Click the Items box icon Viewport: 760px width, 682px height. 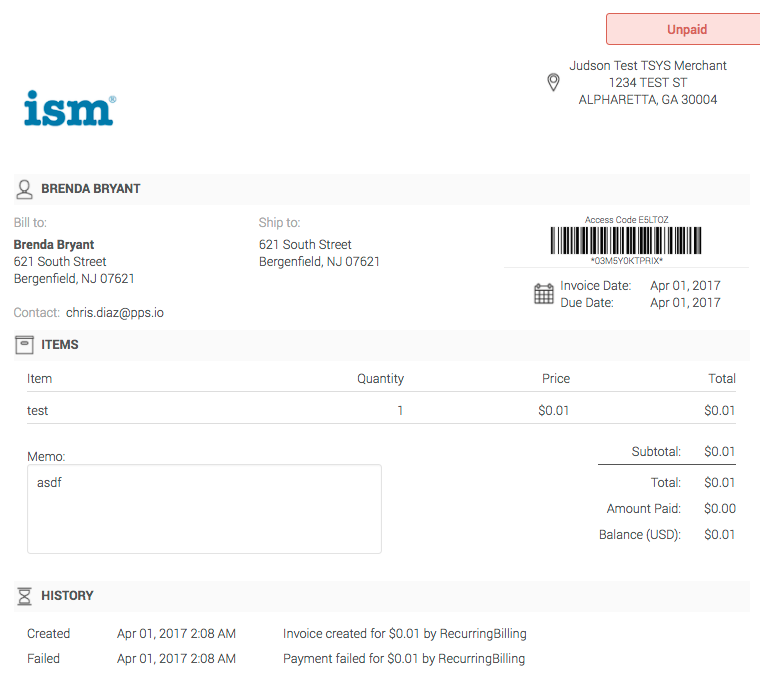(x=25, y=345)
